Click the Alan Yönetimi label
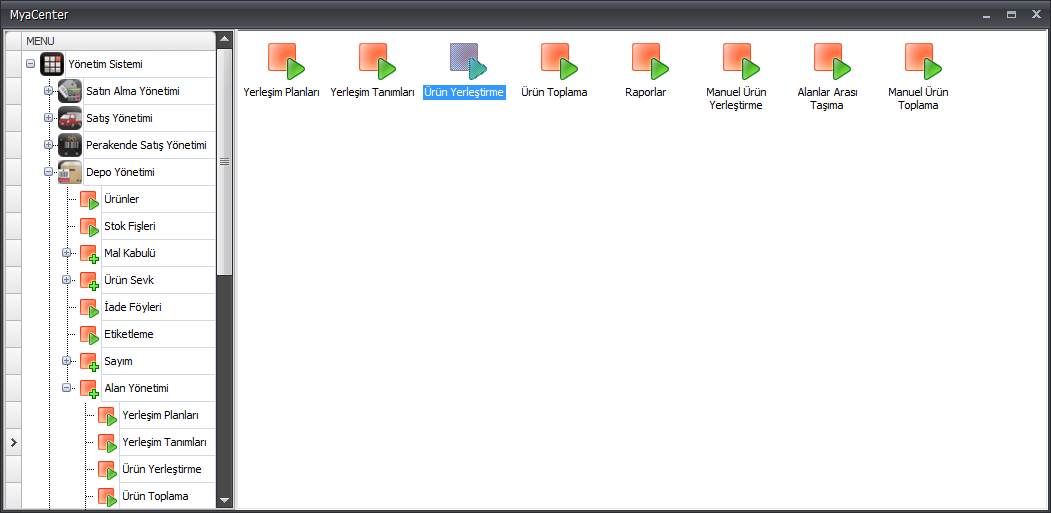The width and height of the screenshot is (1051, 513). click(136, 388)
